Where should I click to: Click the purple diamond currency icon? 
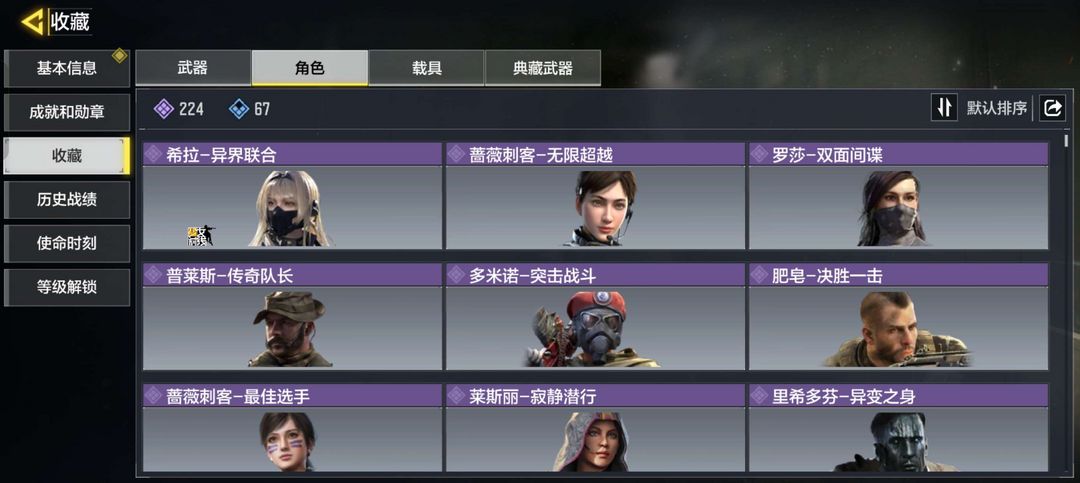coord(163,108)
